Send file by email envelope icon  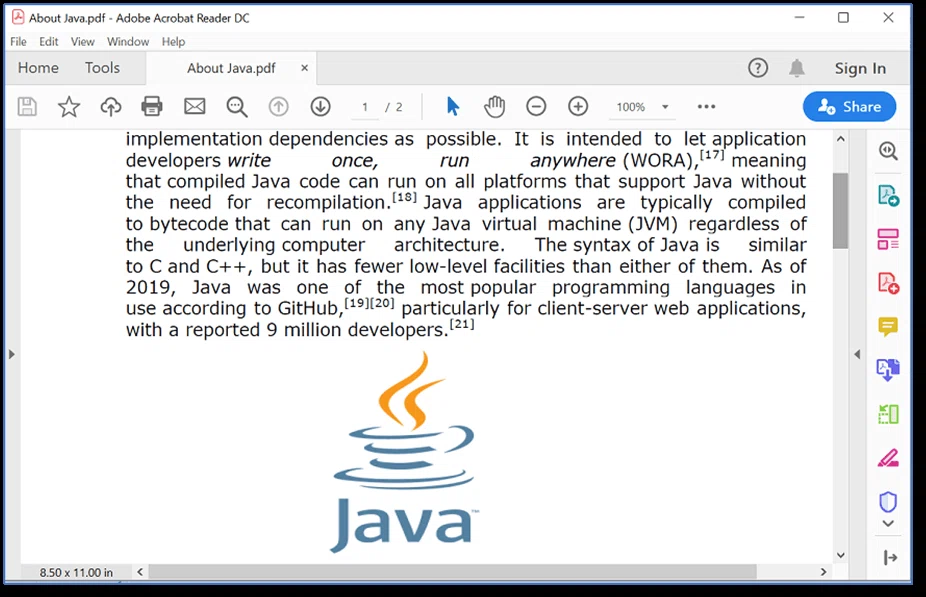pyautogui.click(x=194, y=107)
